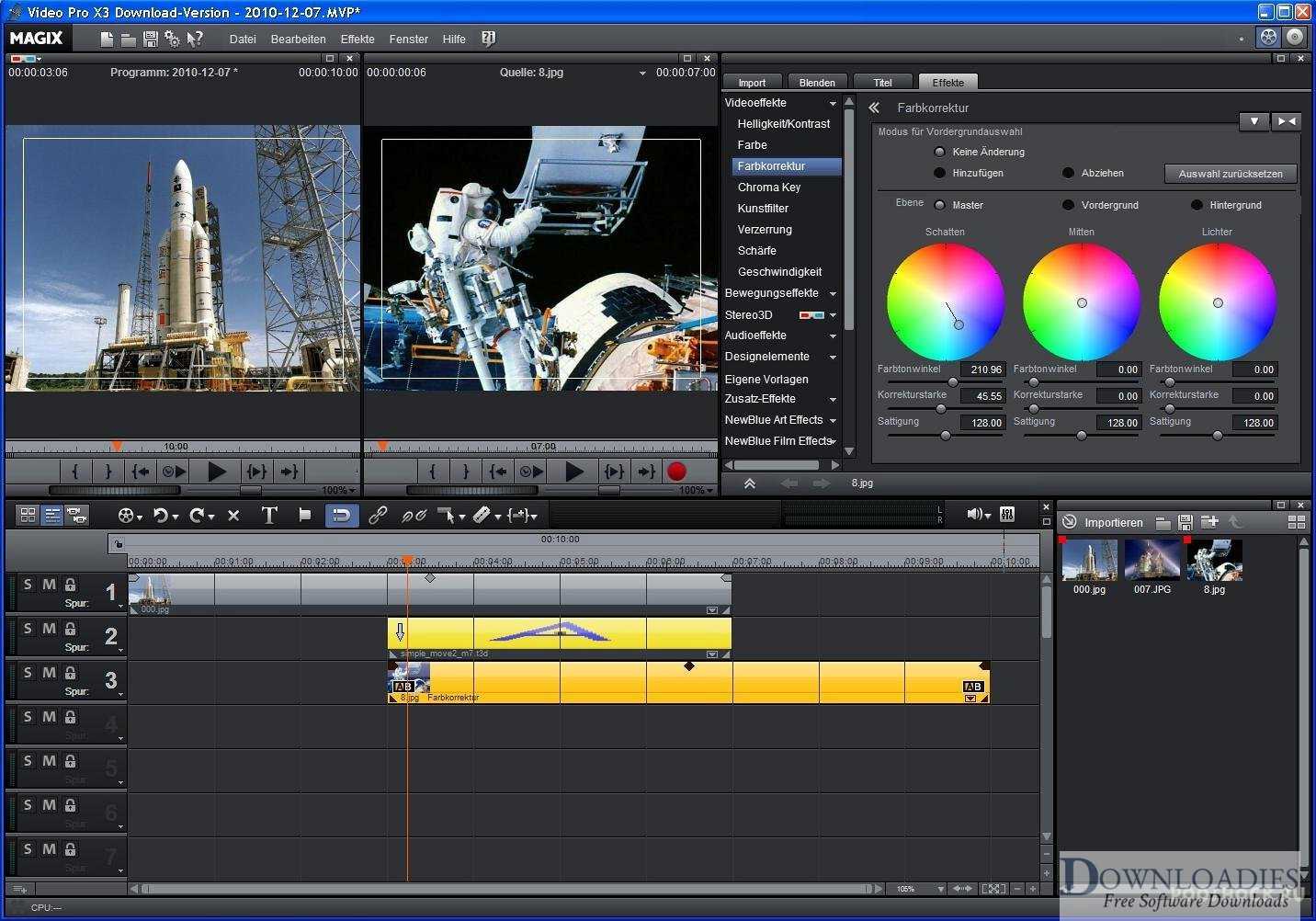Open the audio volume speaker dropdown
The width and height of the screenshot is (1316, 921).
[979, 514]
